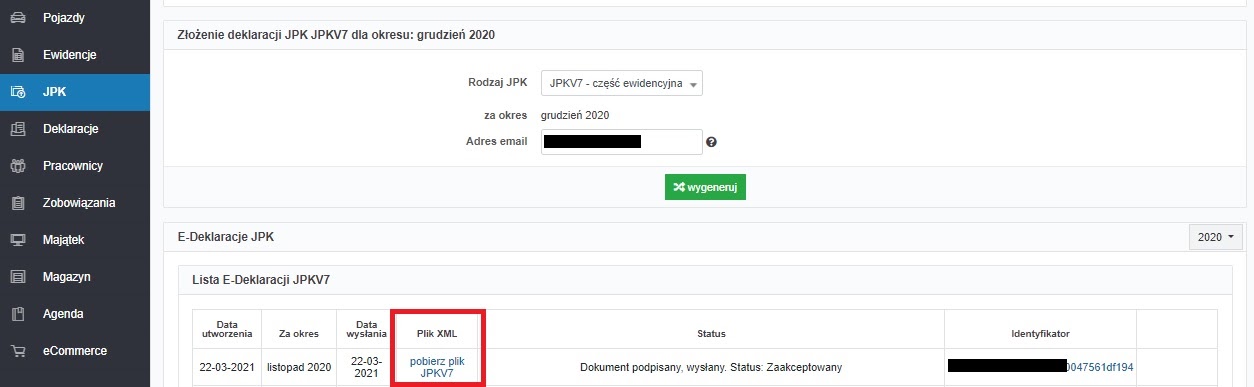
Task: Click the Agenda sidebar icon
Action: (18, 314)
